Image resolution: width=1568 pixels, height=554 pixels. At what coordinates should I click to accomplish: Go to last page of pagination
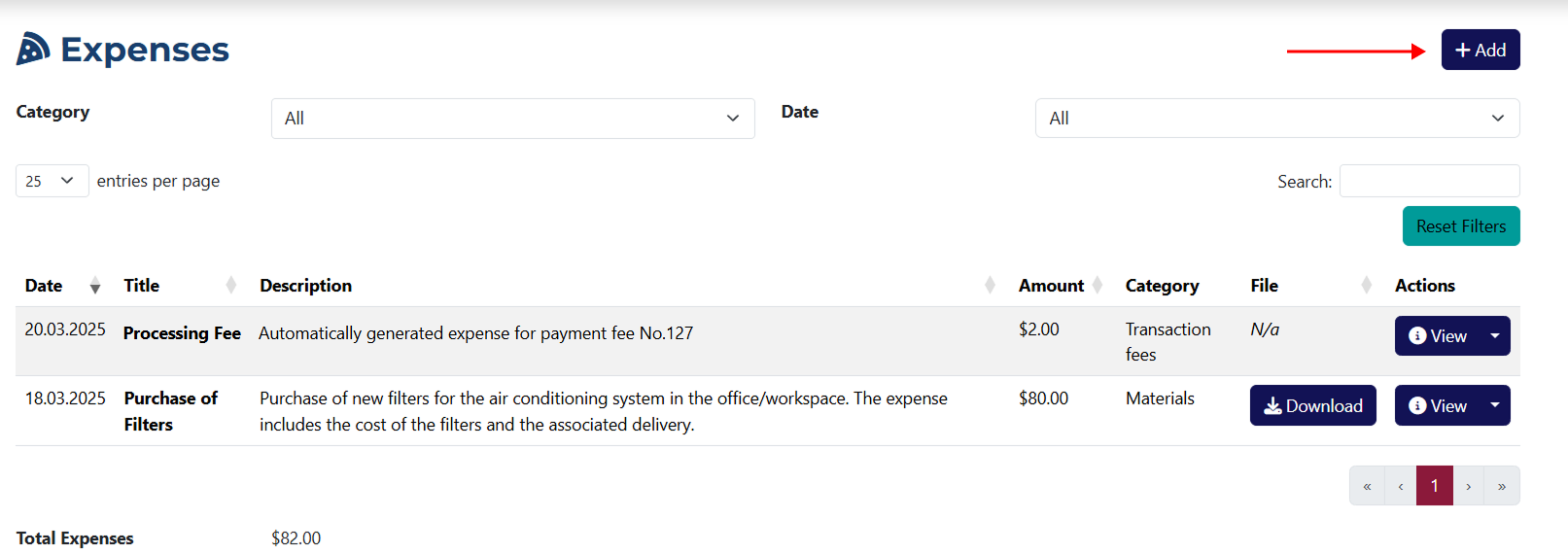point(1501,486)
